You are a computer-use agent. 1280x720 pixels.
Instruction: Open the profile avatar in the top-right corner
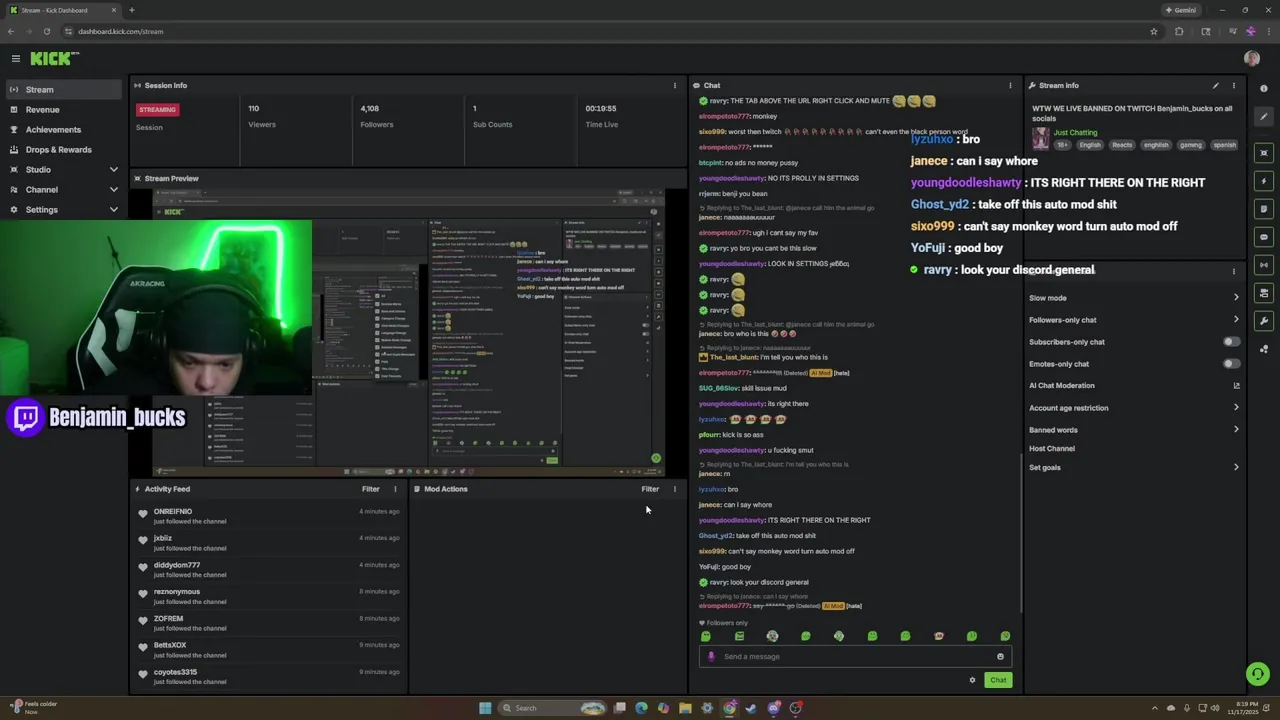(x=1252, y=59)
